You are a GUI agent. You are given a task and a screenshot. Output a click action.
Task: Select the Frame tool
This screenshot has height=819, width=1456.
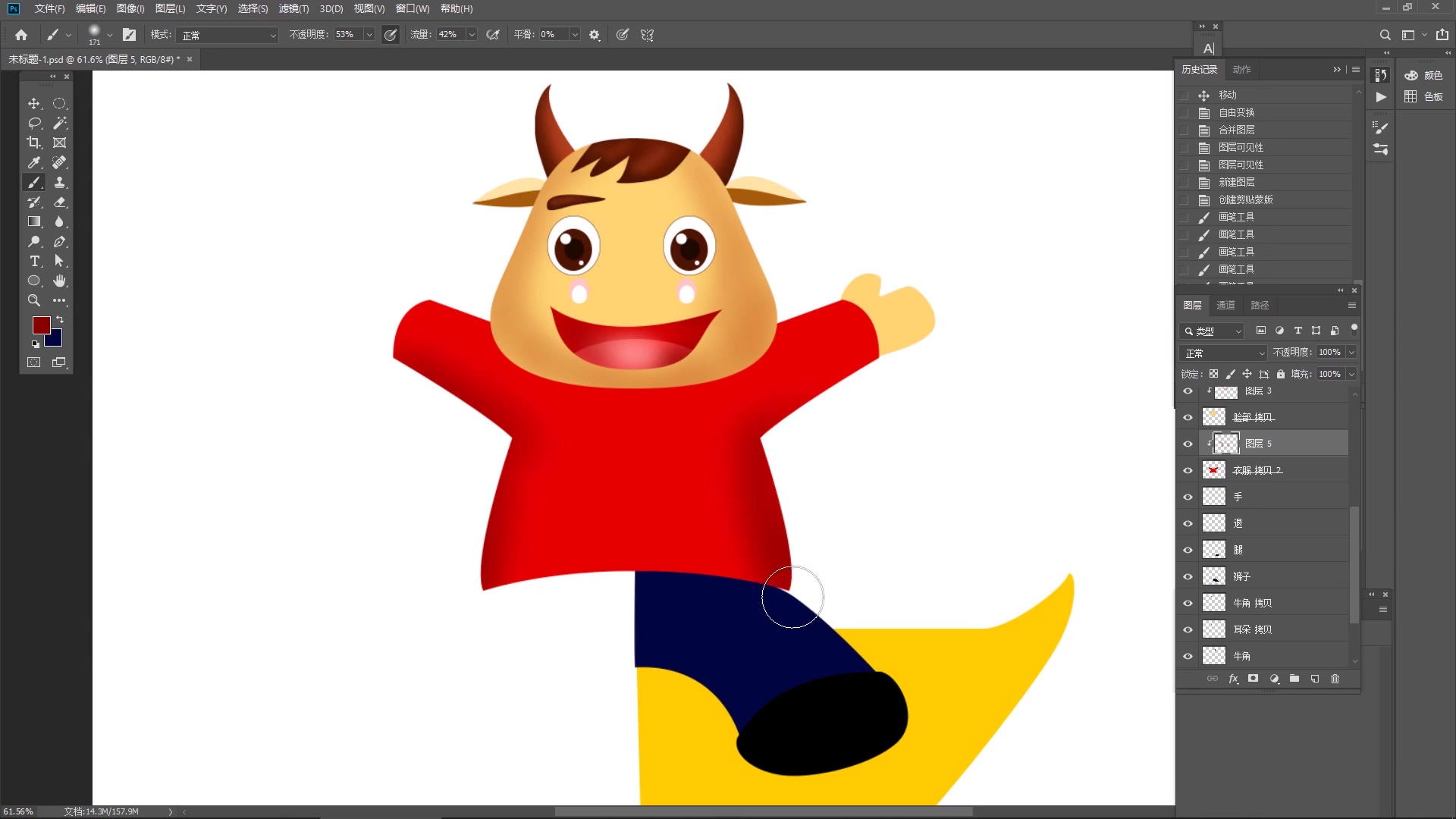tap(59, 143)
